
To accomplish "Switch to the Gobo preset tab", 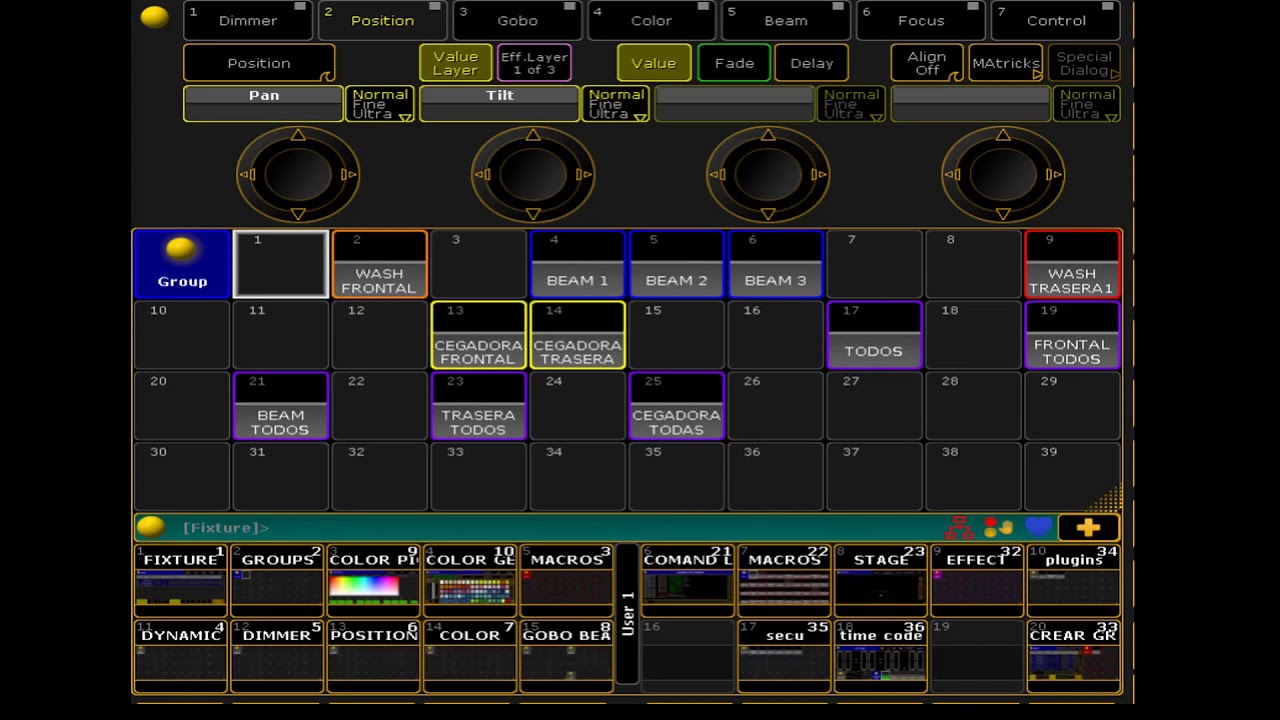I will 517,20.
